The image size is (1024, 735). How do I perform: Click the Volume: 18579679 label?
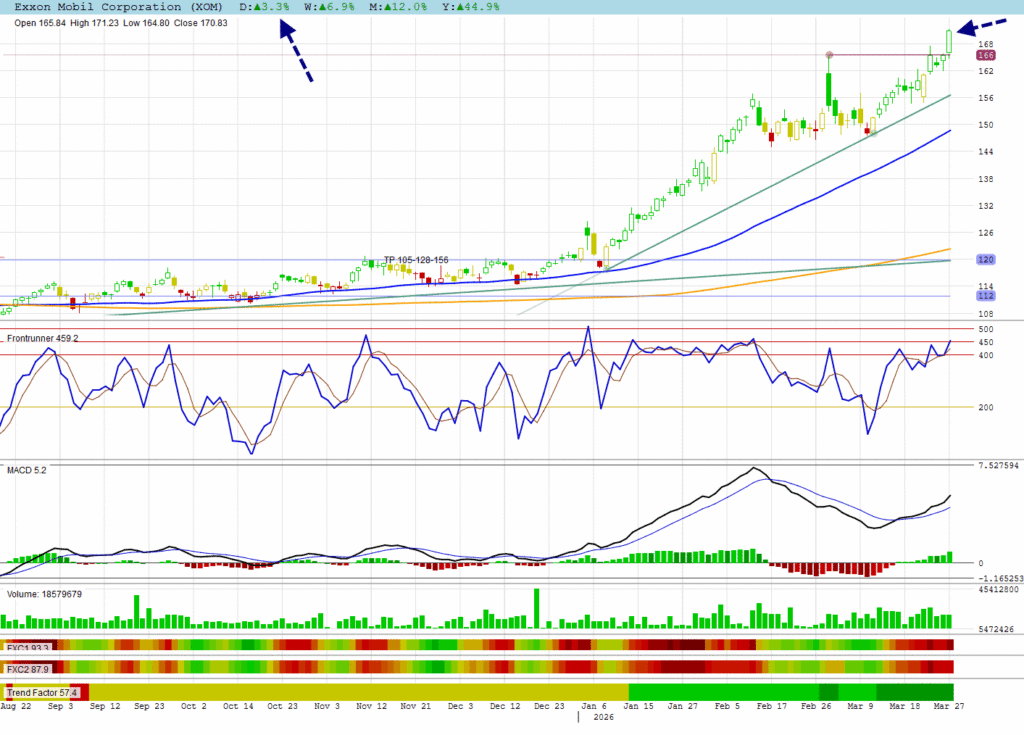coord(44,594)
